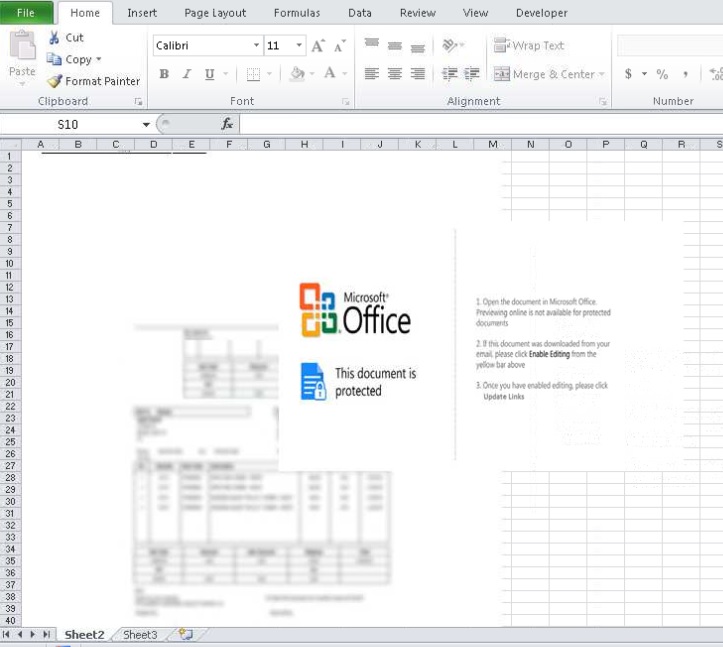Decrease font size with Shrink Font icon
The height and width of the screenshot is (647, 723).
[340, 46]
